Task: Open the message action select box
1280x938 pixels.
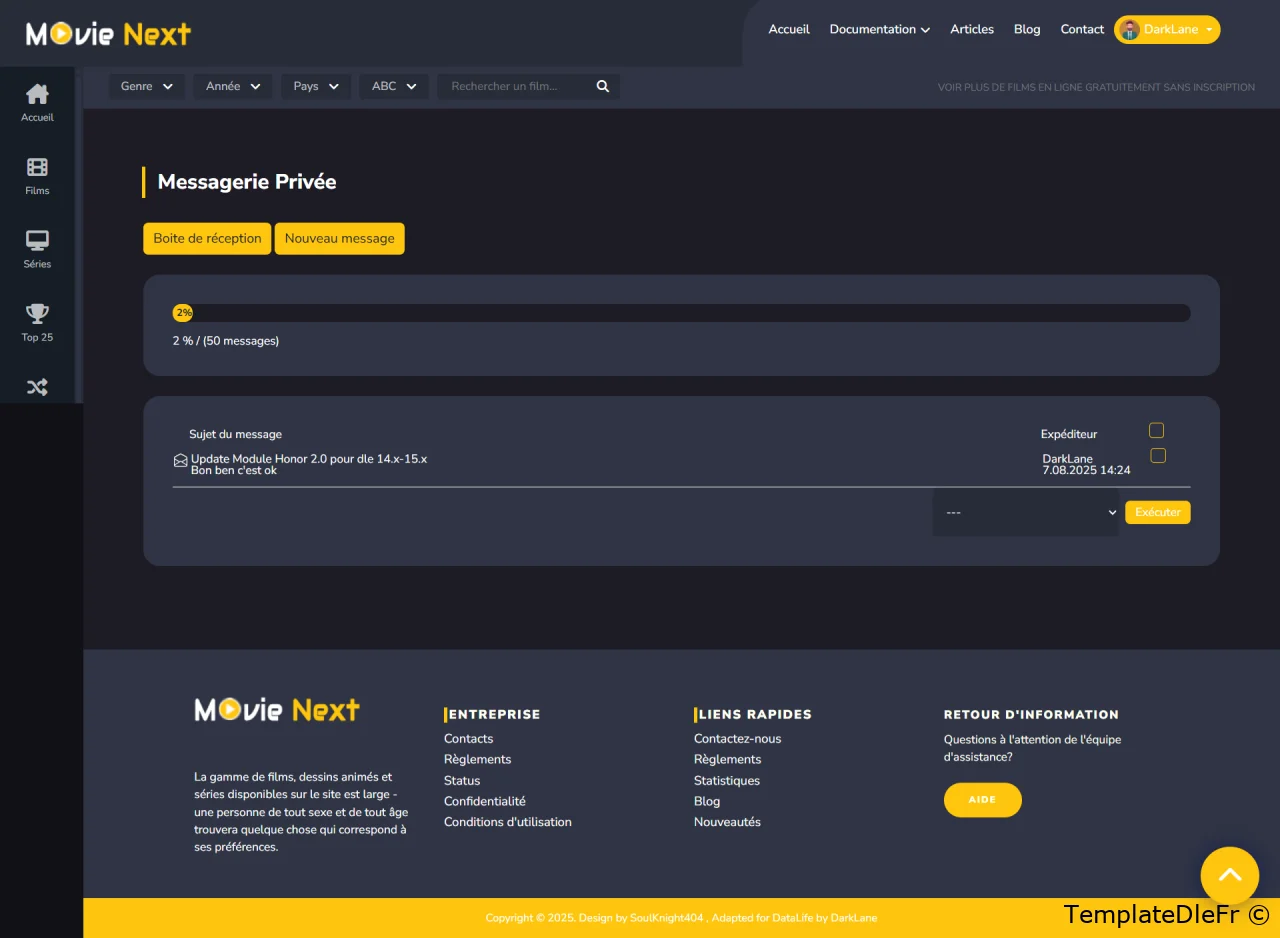Action: click(1026, 512)
